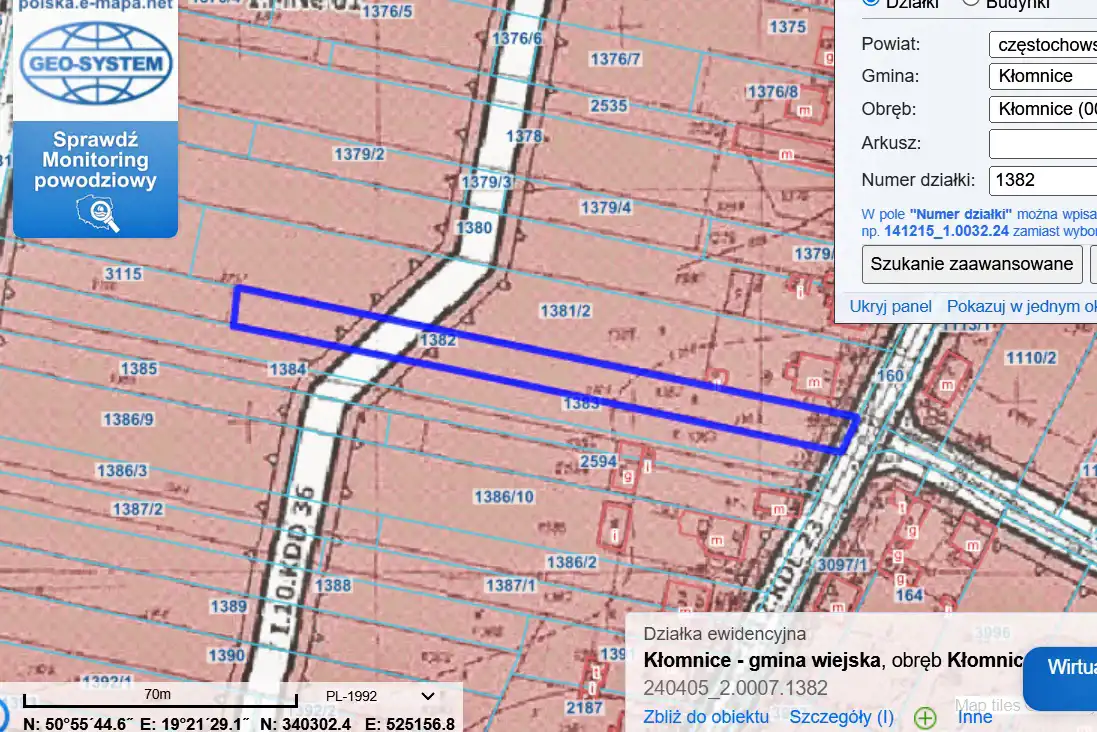Open the Gmina dropdown showing Kłomnice

click(1042, 76)
